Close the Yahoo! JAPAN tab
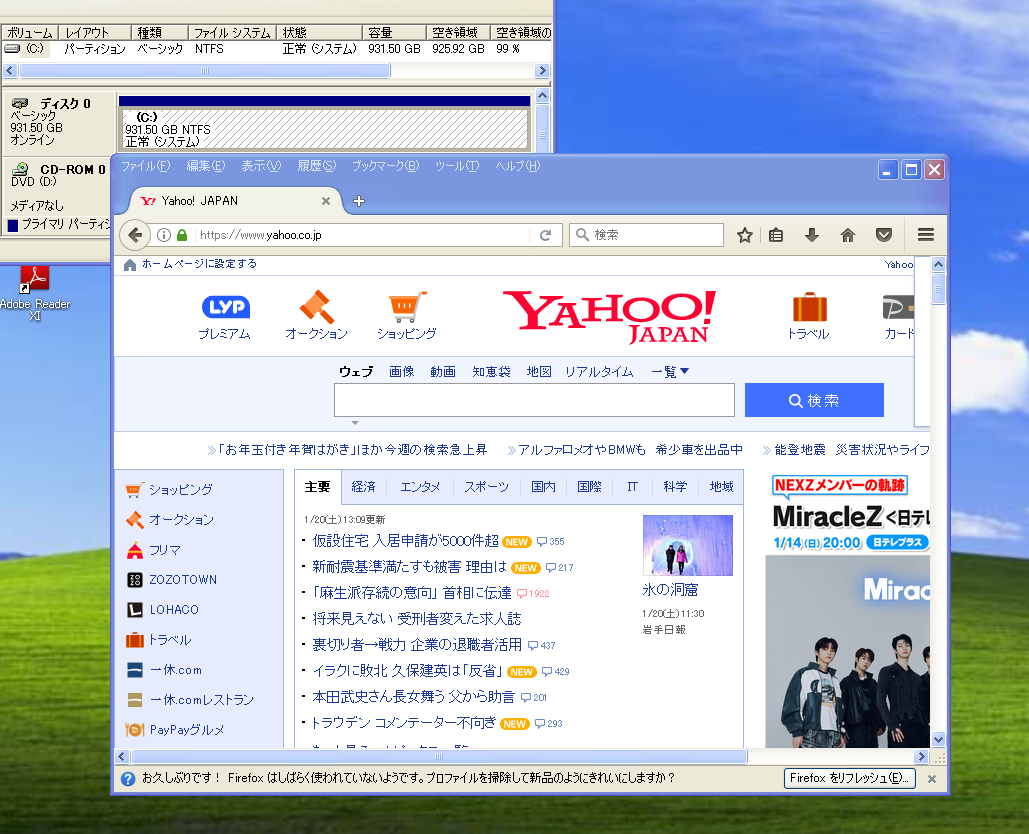1029x834 pixels. click(326, 201)
